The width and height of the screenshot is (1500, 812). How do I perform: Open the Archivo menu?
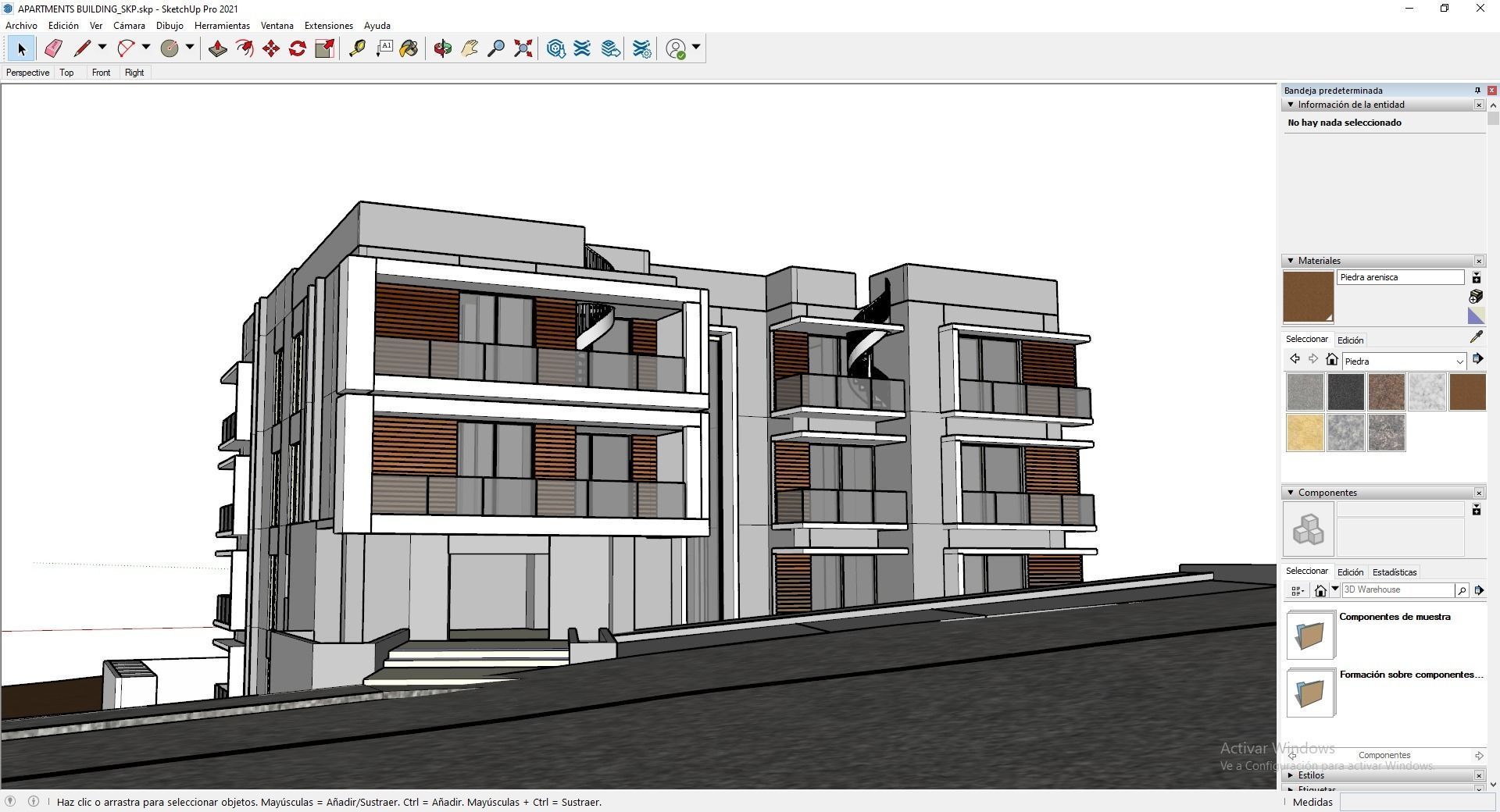pos(21,26)
